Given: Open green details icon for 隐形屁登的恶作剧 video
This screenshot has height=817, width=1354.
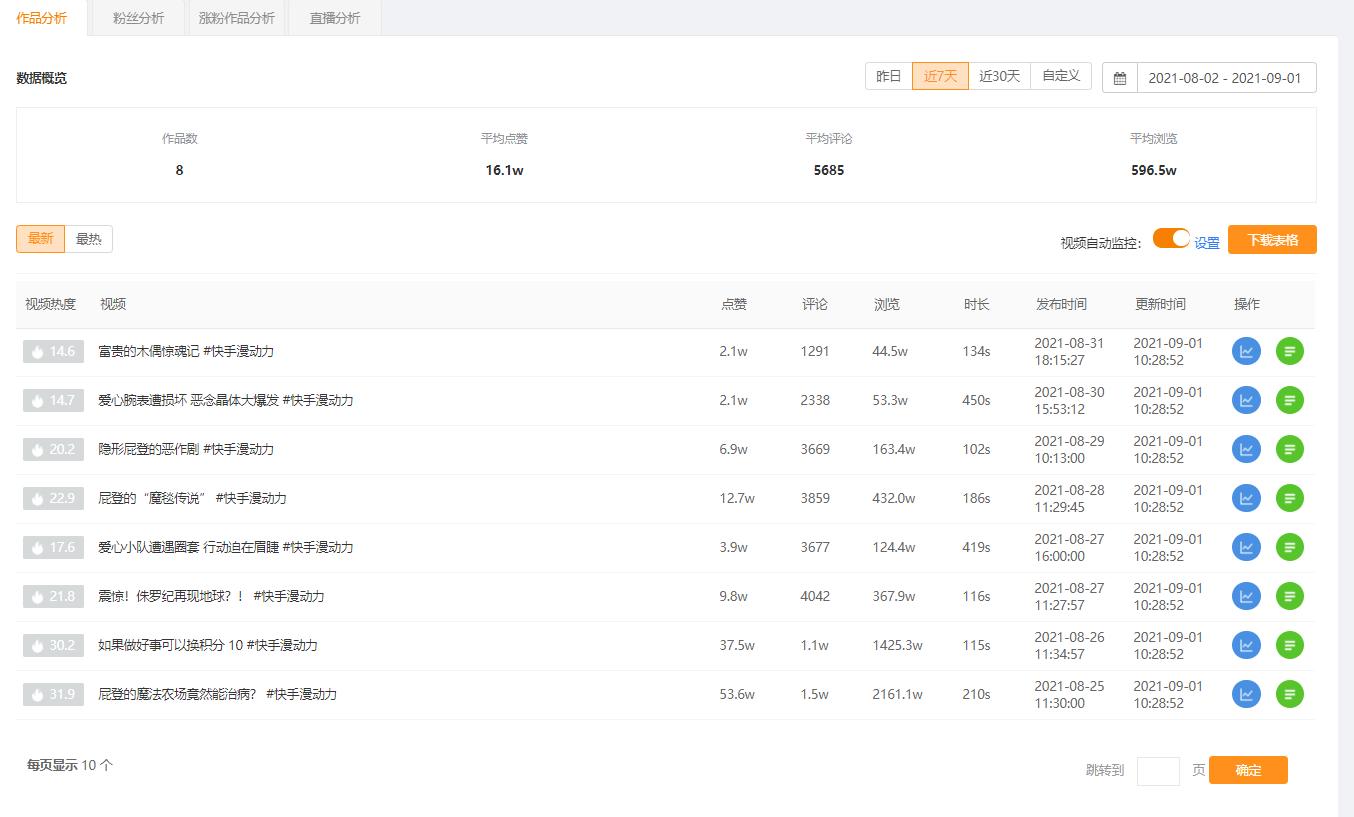Looking at the screenshot, I should 1290,449.
